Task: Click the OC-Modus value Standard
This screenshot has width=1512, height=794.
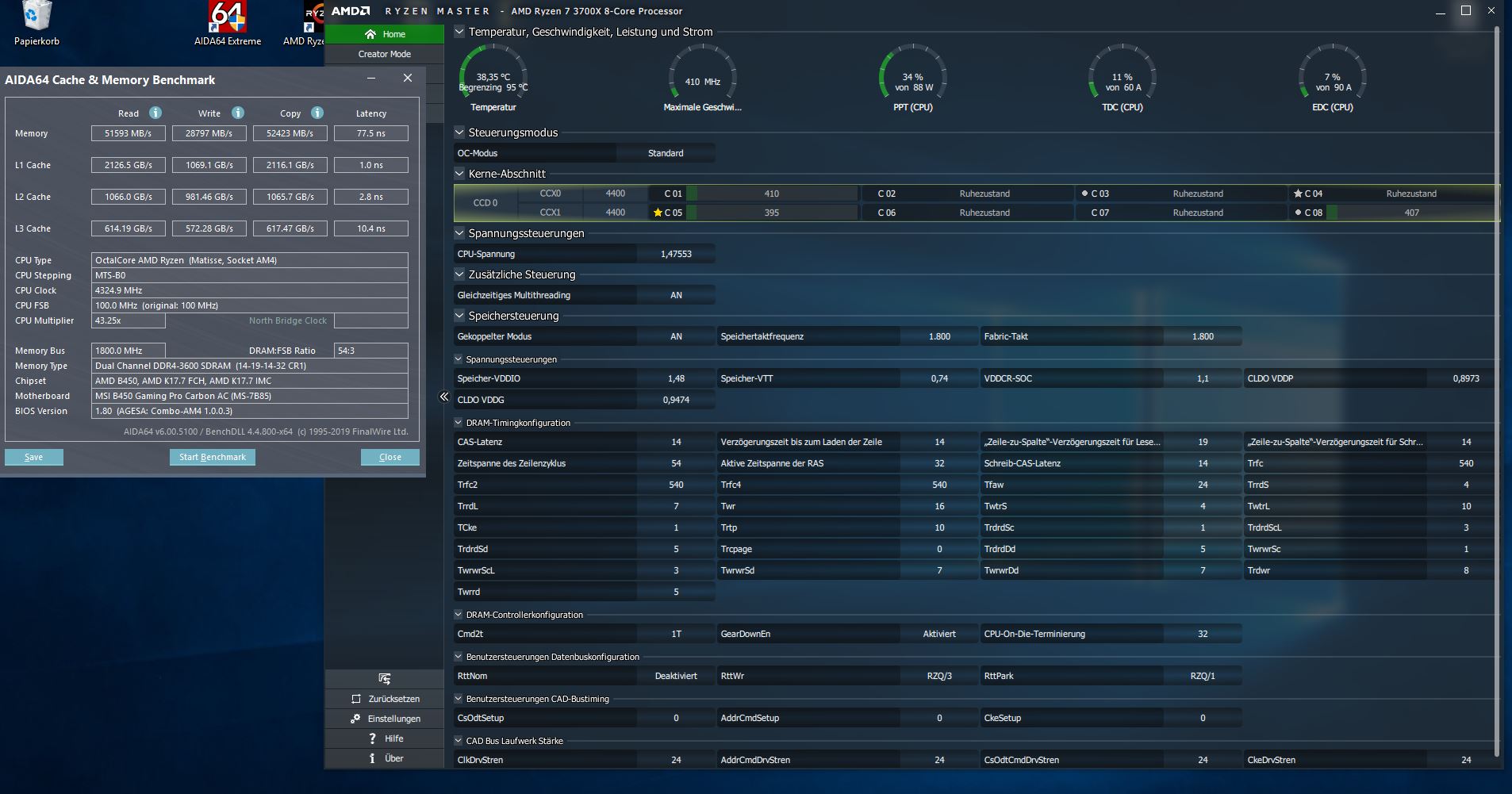Action: pos(666,153)
